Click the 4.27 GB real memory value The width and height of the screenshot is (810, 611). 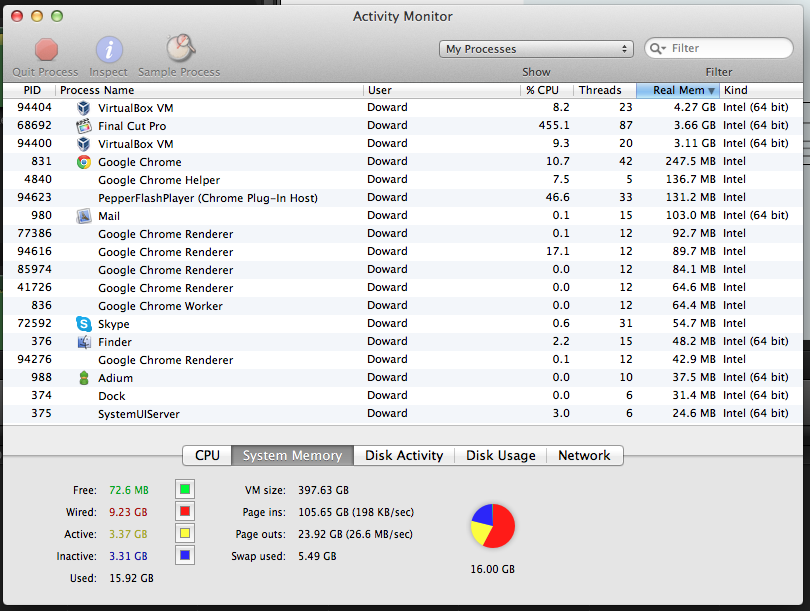coord(694,107)
